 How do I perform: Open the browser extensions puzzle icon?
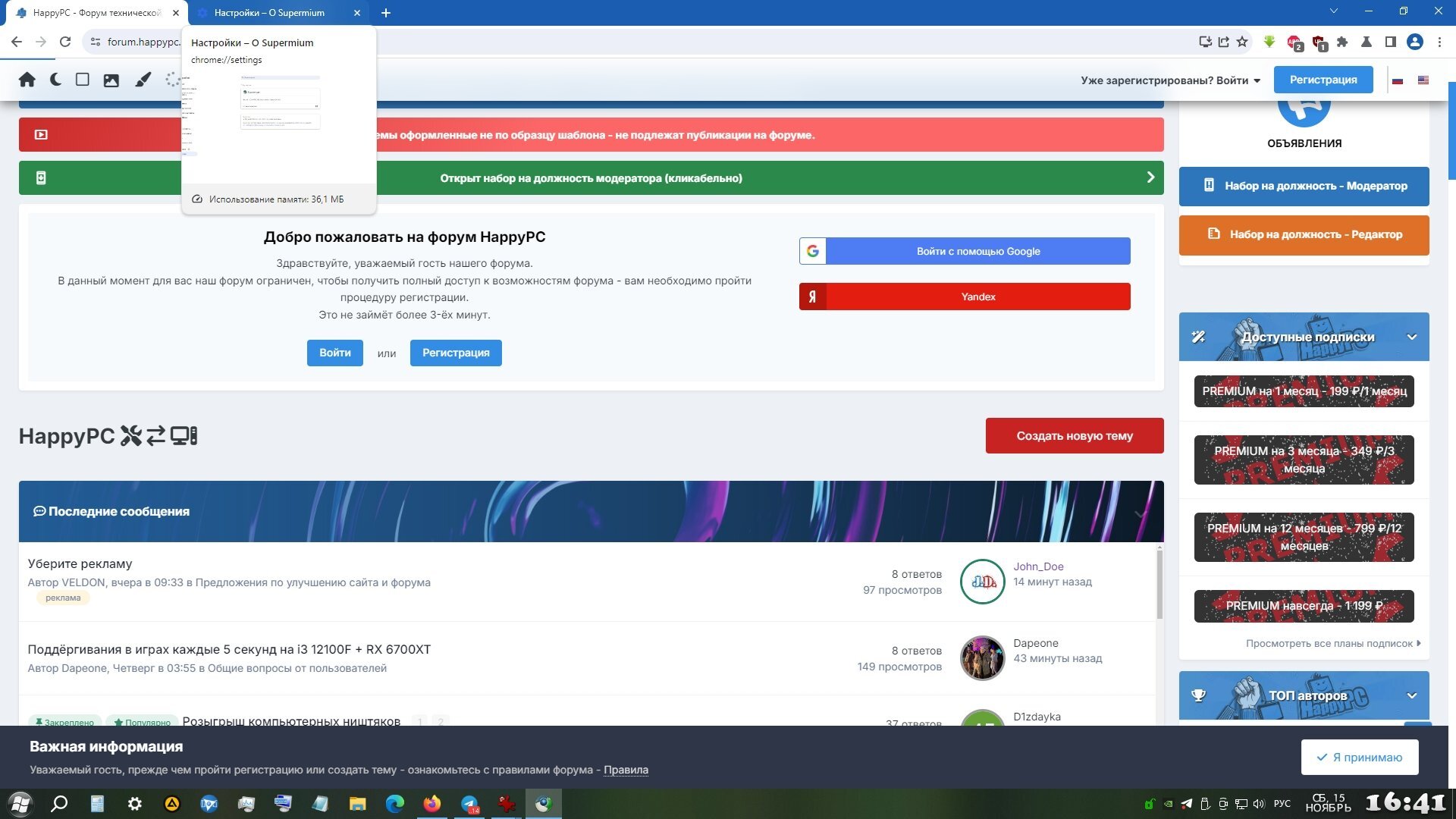click(x=1342, y=42)
